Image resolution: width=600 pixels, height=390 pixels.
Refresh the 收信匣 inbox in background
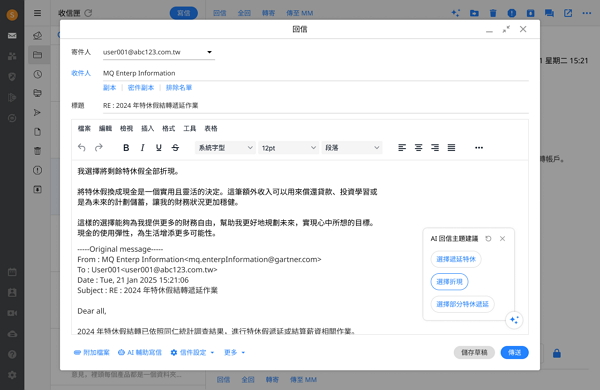click(x=88, y=13)
